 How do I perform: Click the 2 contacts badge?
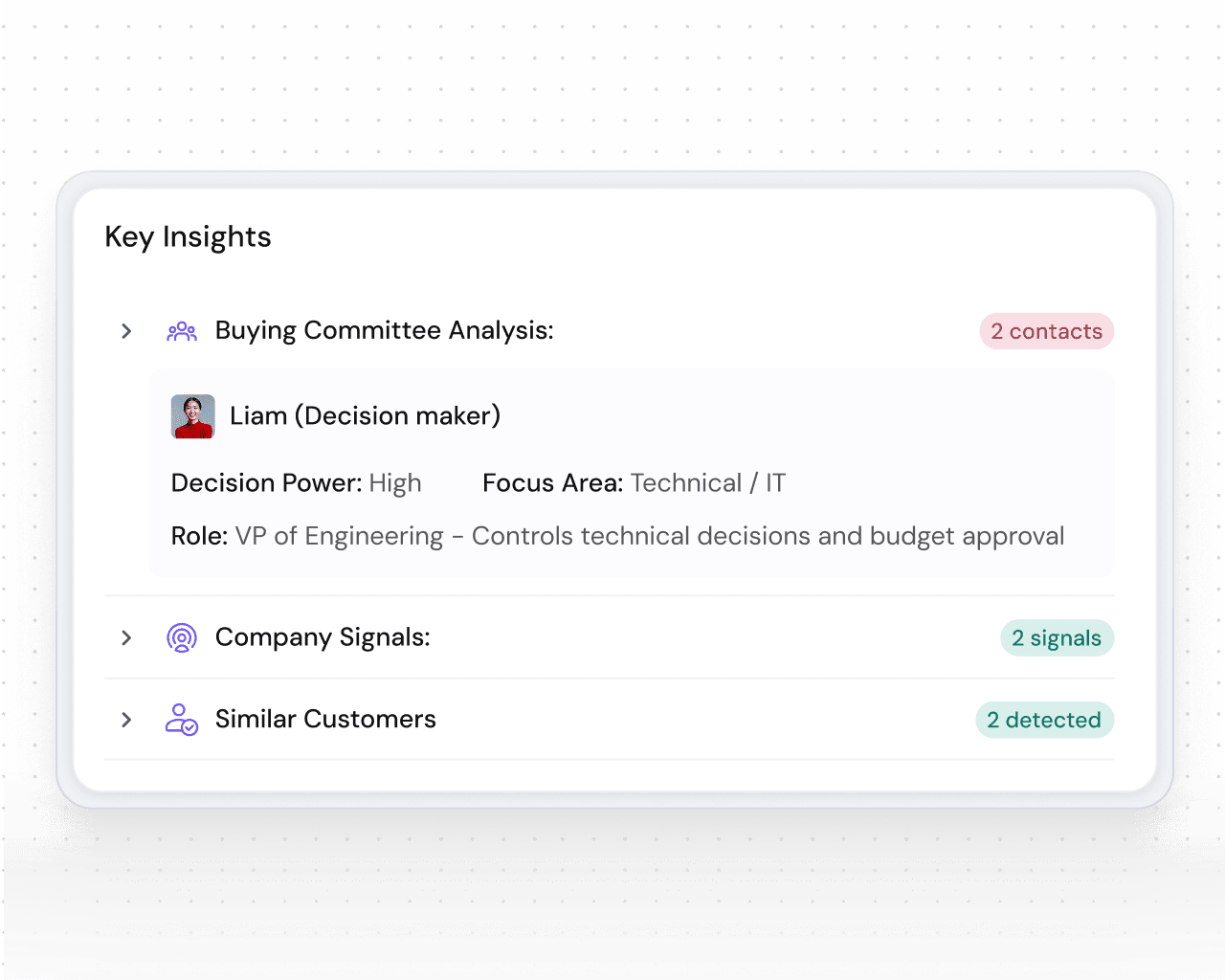[x=1046, y=331]
